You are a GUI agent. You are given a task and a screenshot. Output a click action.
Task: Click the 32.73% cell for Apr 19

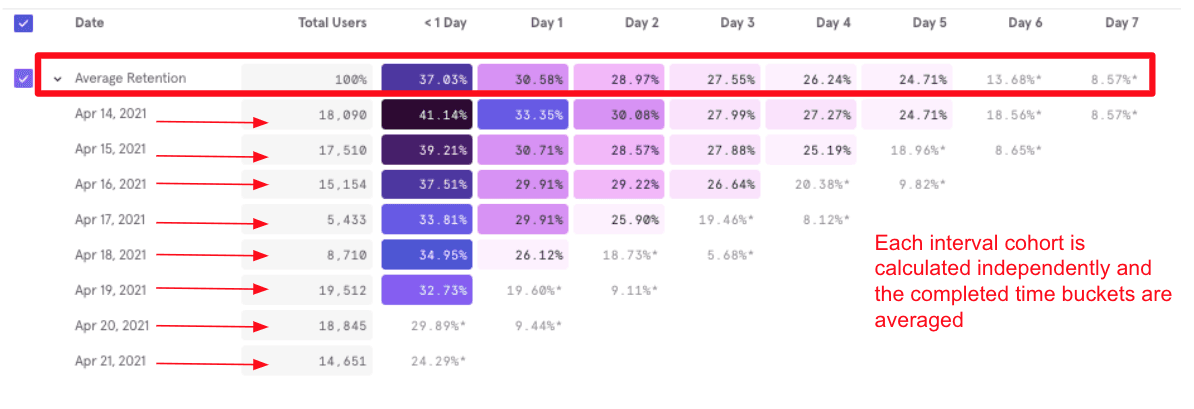(x=427, y=290)
